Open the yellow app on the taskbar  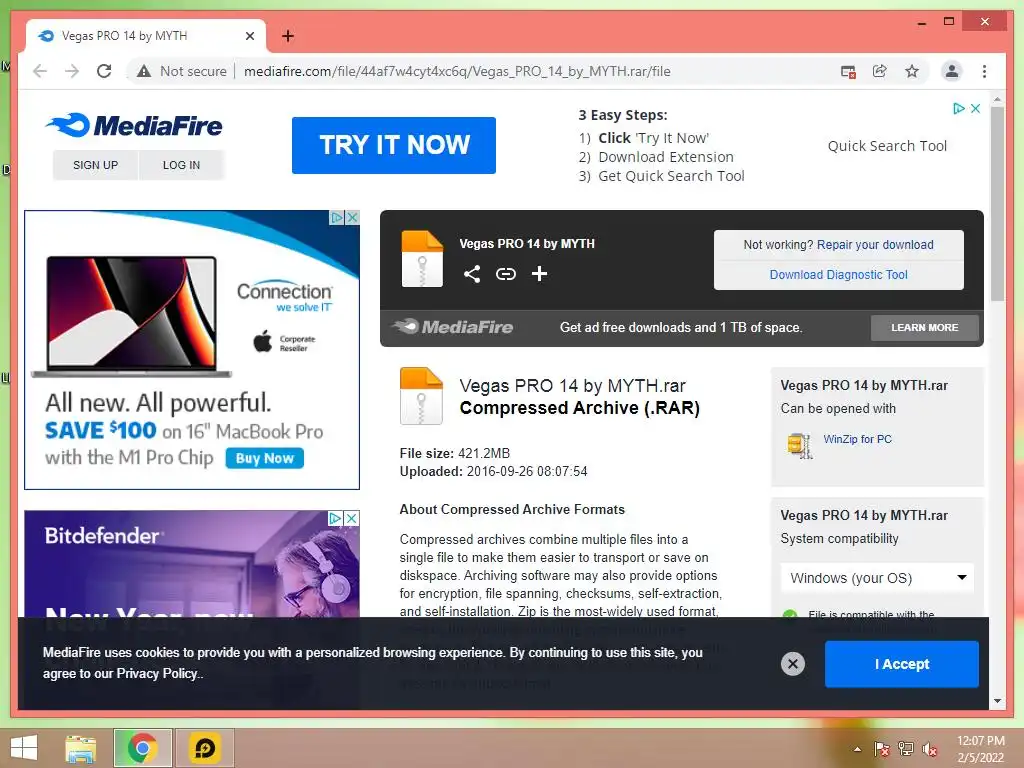204,748
